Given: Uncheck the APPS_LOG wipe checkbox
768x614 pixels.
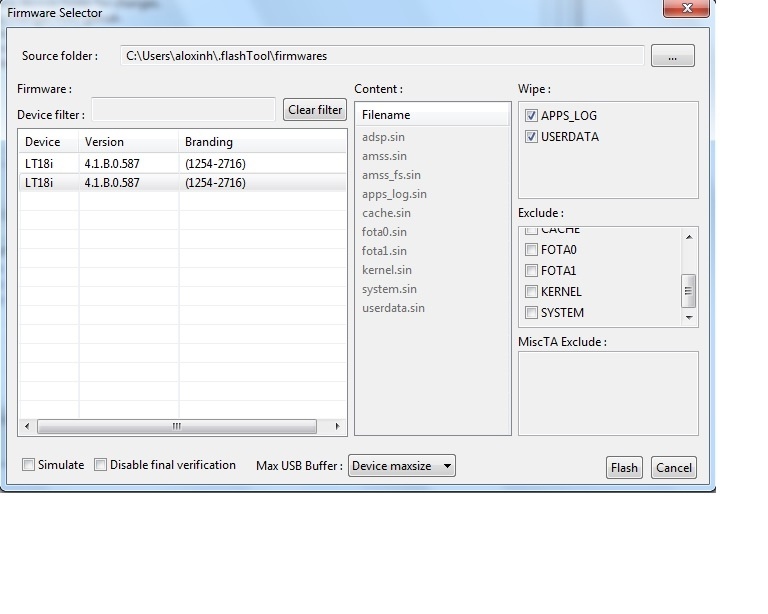Looking at the screenshot, I should tap(531, 116).
